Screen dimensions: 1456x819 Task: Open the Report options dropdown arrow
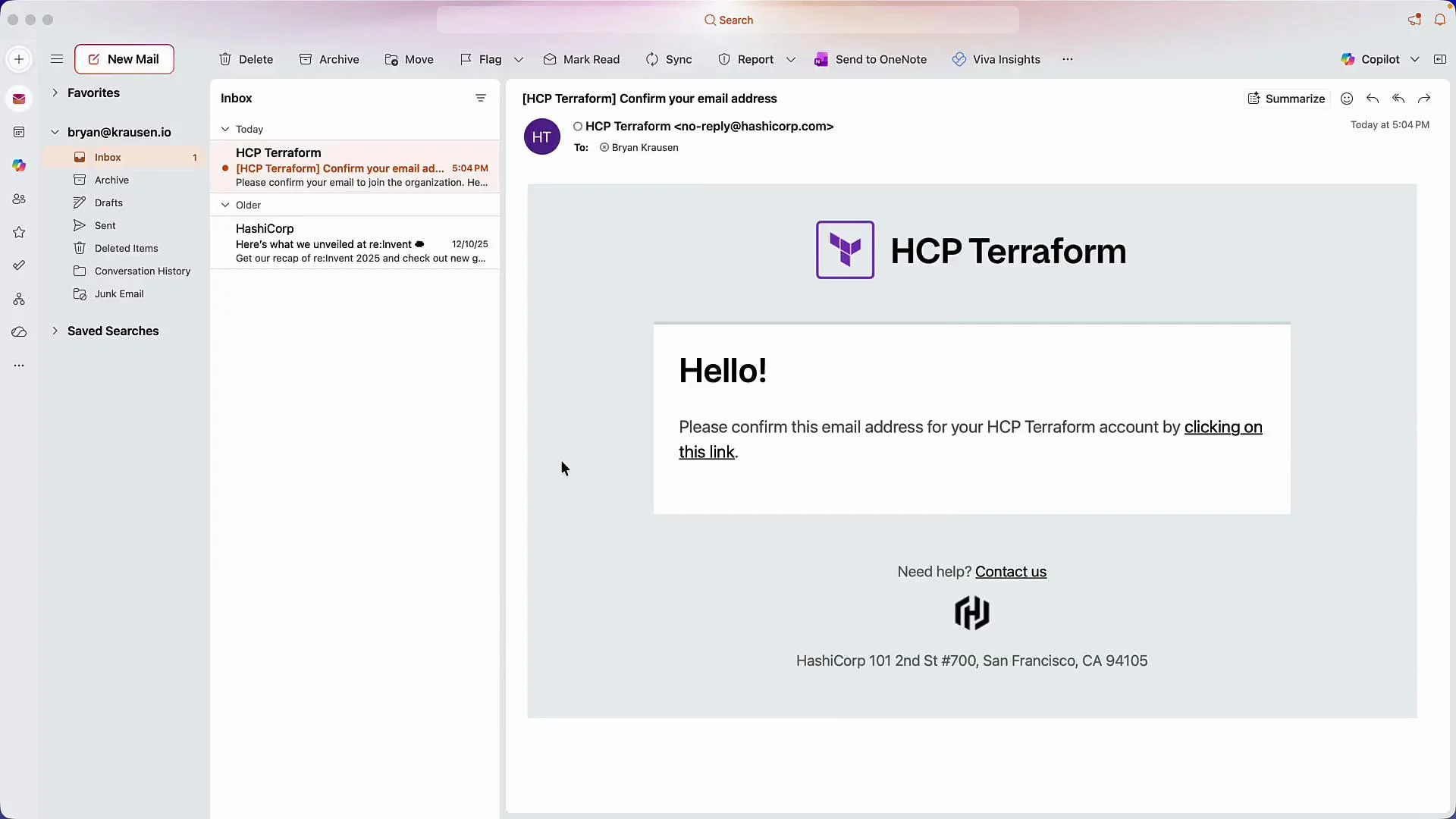[791, 59]
